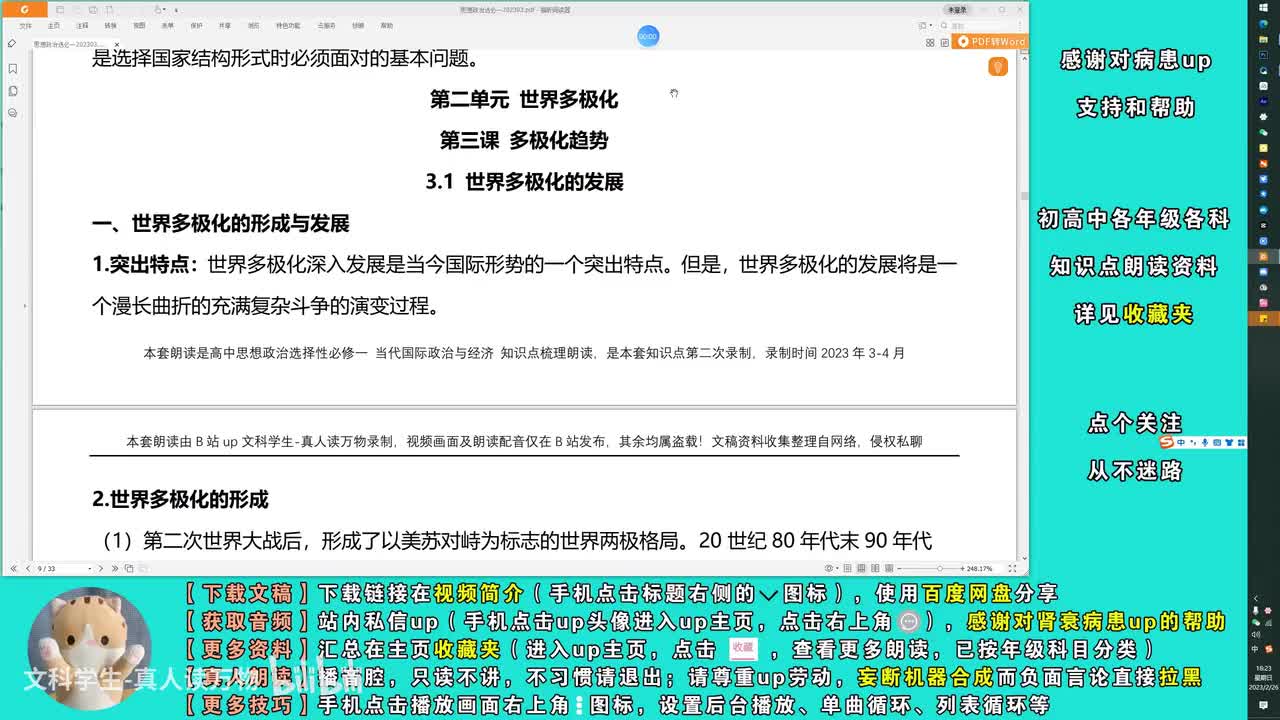Click the top pen icon in sidebar

[11, 43]
